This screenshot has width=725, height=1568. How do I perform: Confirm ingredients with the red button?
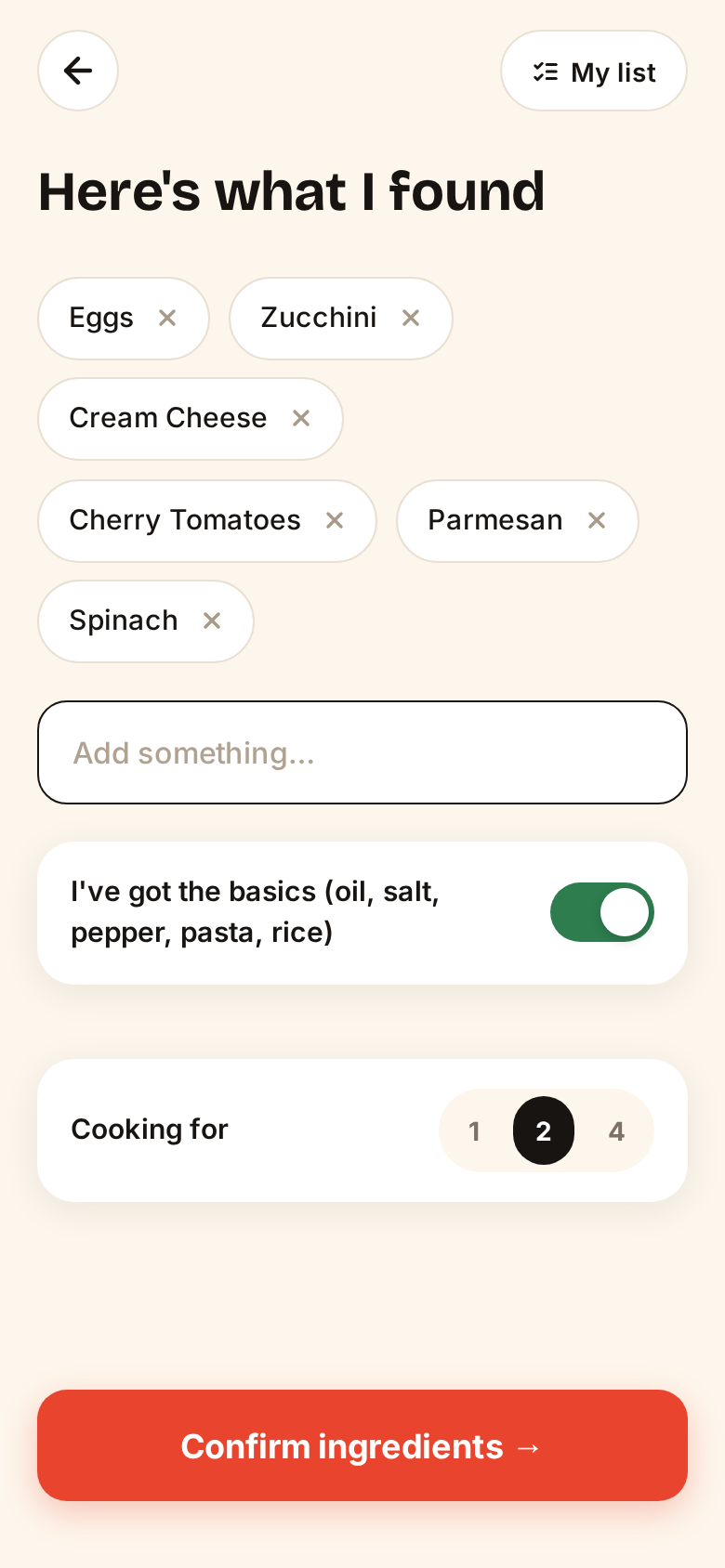pos(362,1445)
